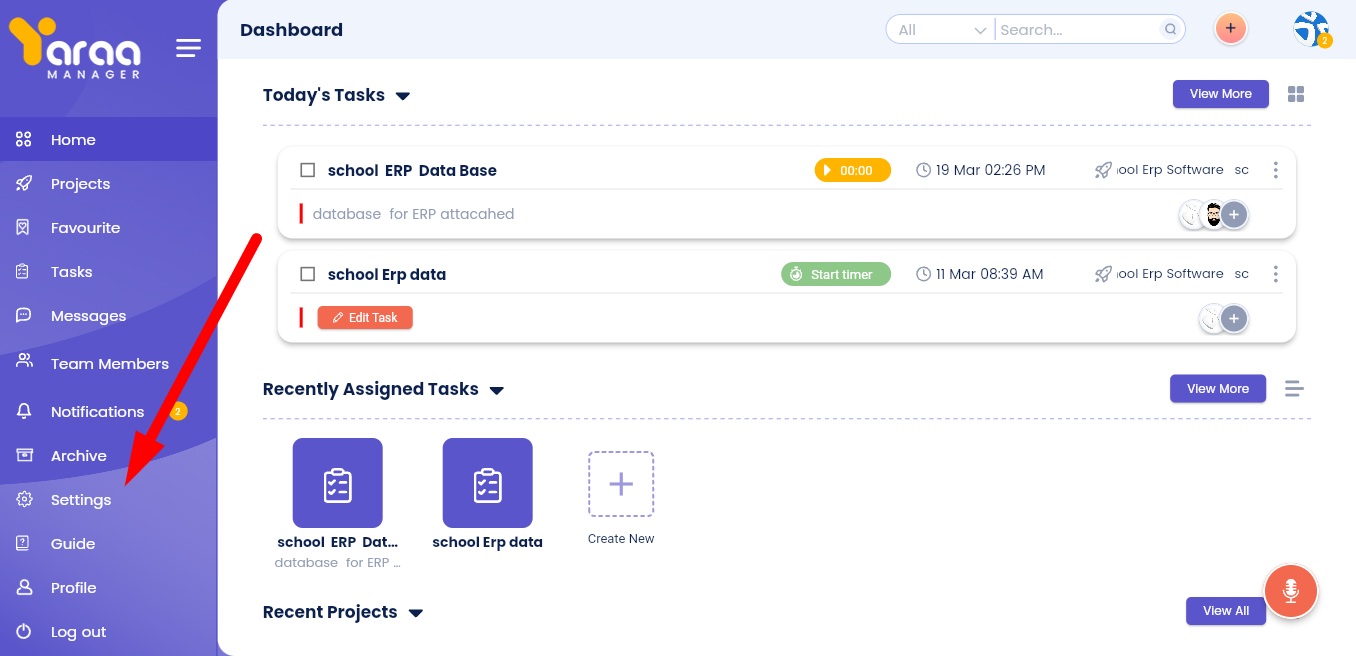Open three-dot menu for school ERP Data Base
This screenshot has height=656, width=1356.
[x=1275, y=170]
